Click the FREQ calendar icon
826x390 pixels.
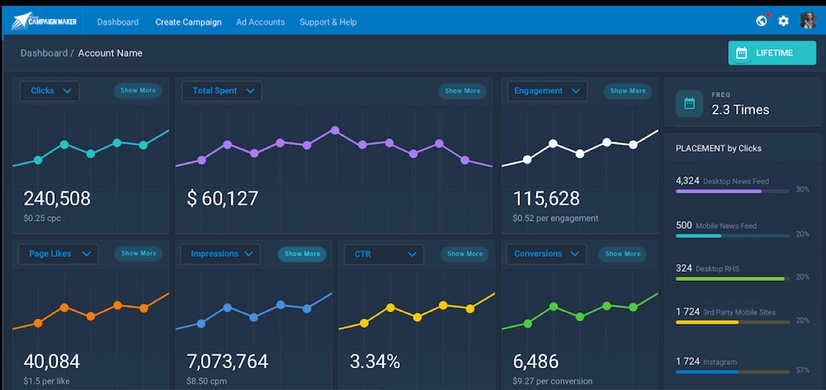click(x=689, y=104)
